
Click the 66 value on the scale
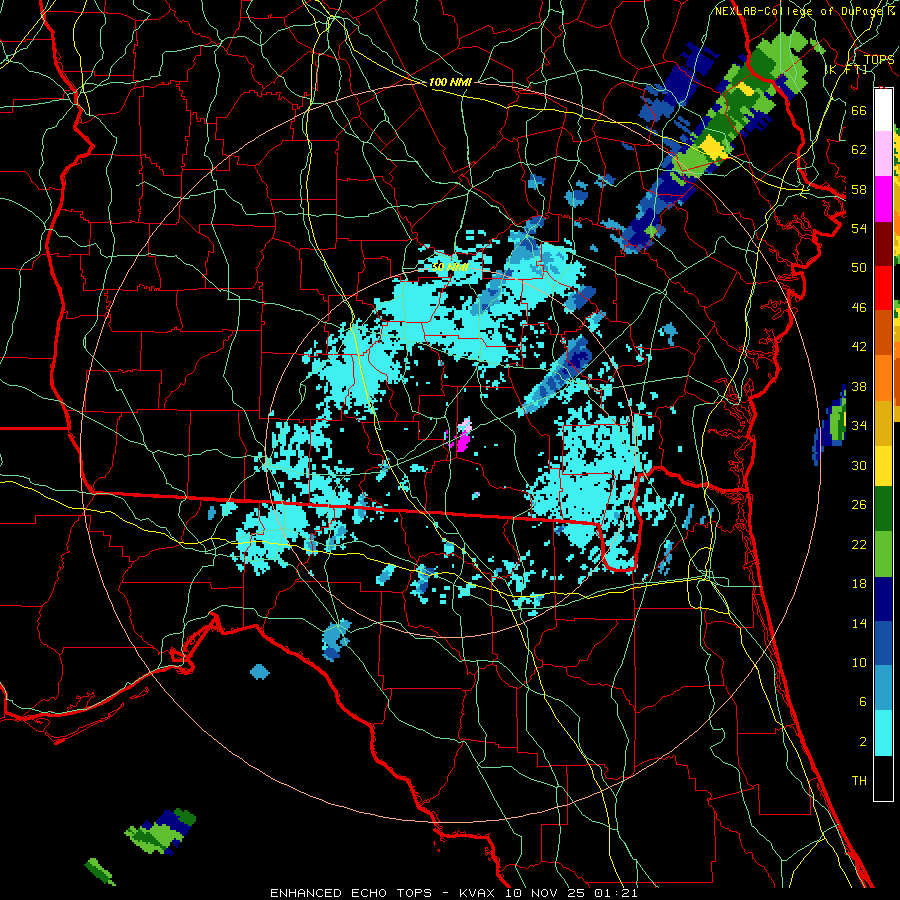(859, 110)
